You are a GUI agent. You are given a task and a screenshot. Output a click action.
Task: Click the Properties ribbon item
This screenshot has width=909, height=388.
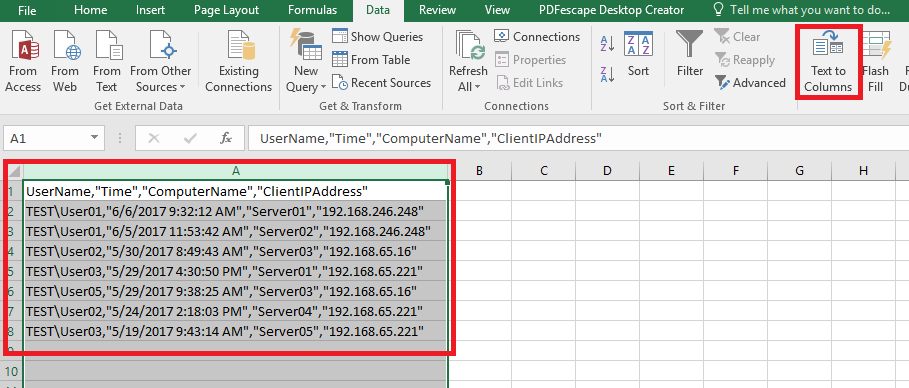tap(530, 60)
